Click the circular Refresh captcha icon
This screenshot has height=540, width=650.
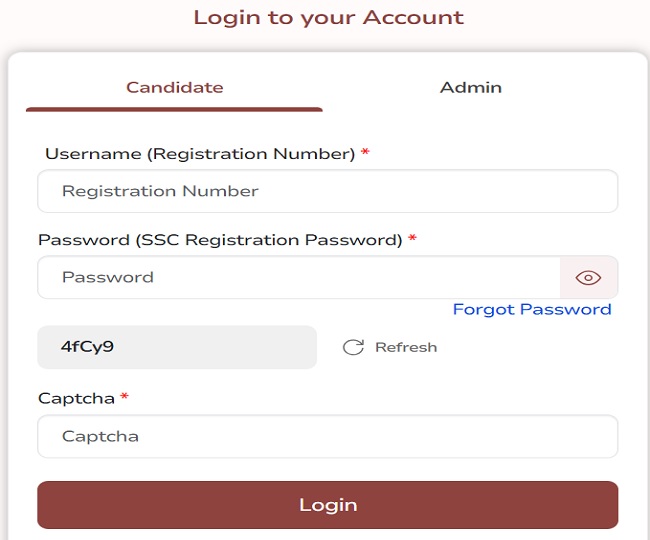click(x=353, y=347)
